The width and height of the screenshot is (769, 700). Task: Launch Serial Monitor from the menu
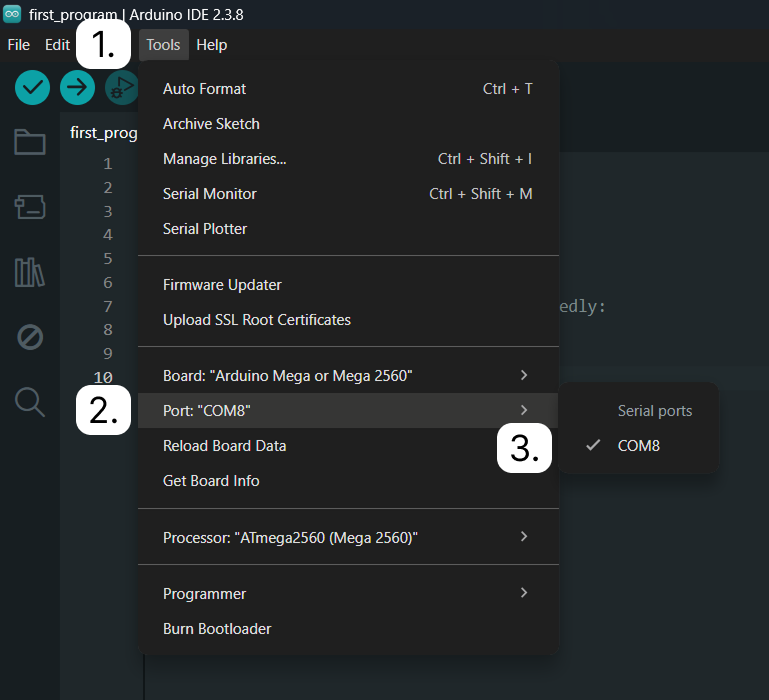click(x=348, y=194)
